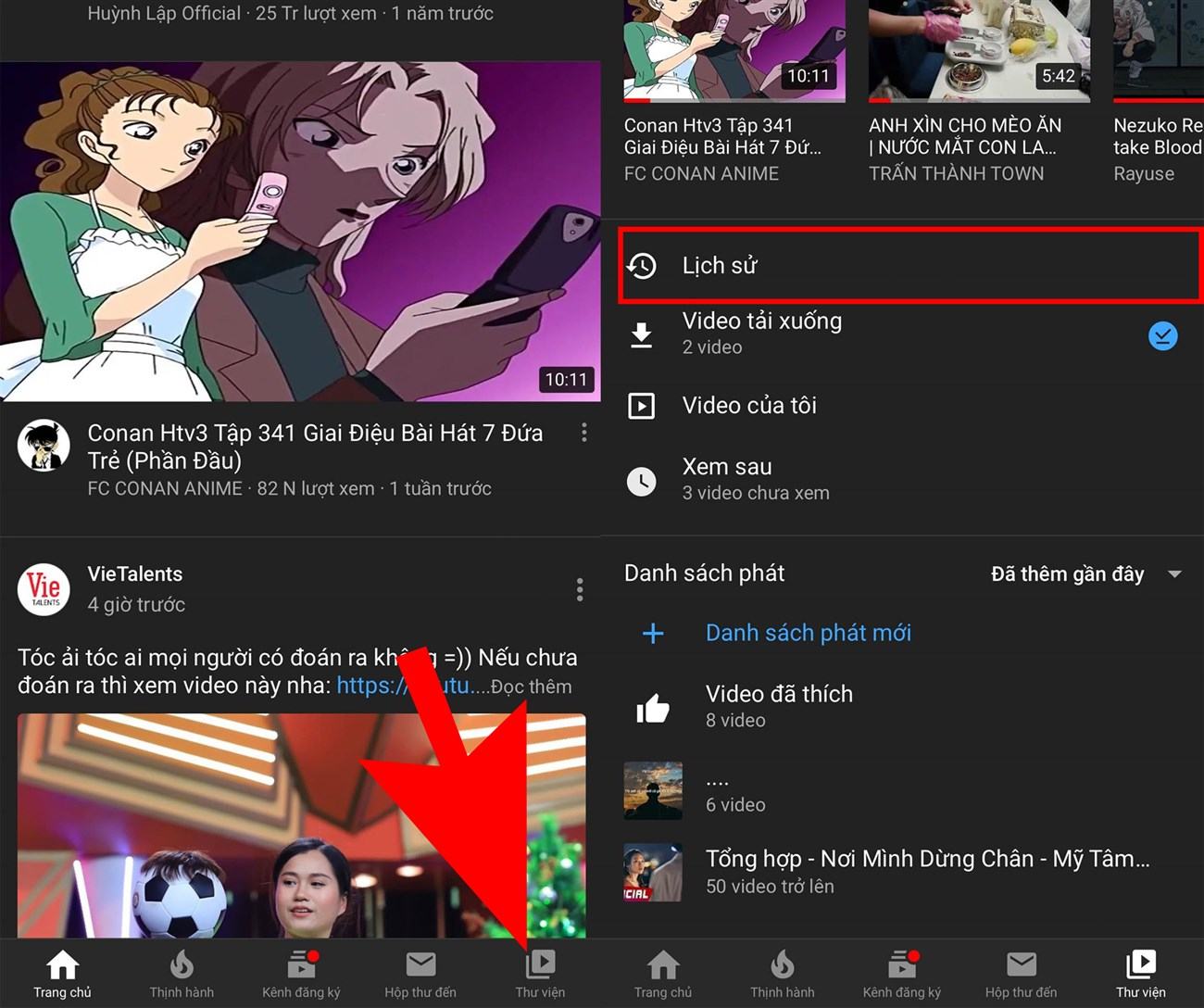Create Danh sách phát mới
The height and width of the screenshot is (1008, 1204).
(809, 633)
